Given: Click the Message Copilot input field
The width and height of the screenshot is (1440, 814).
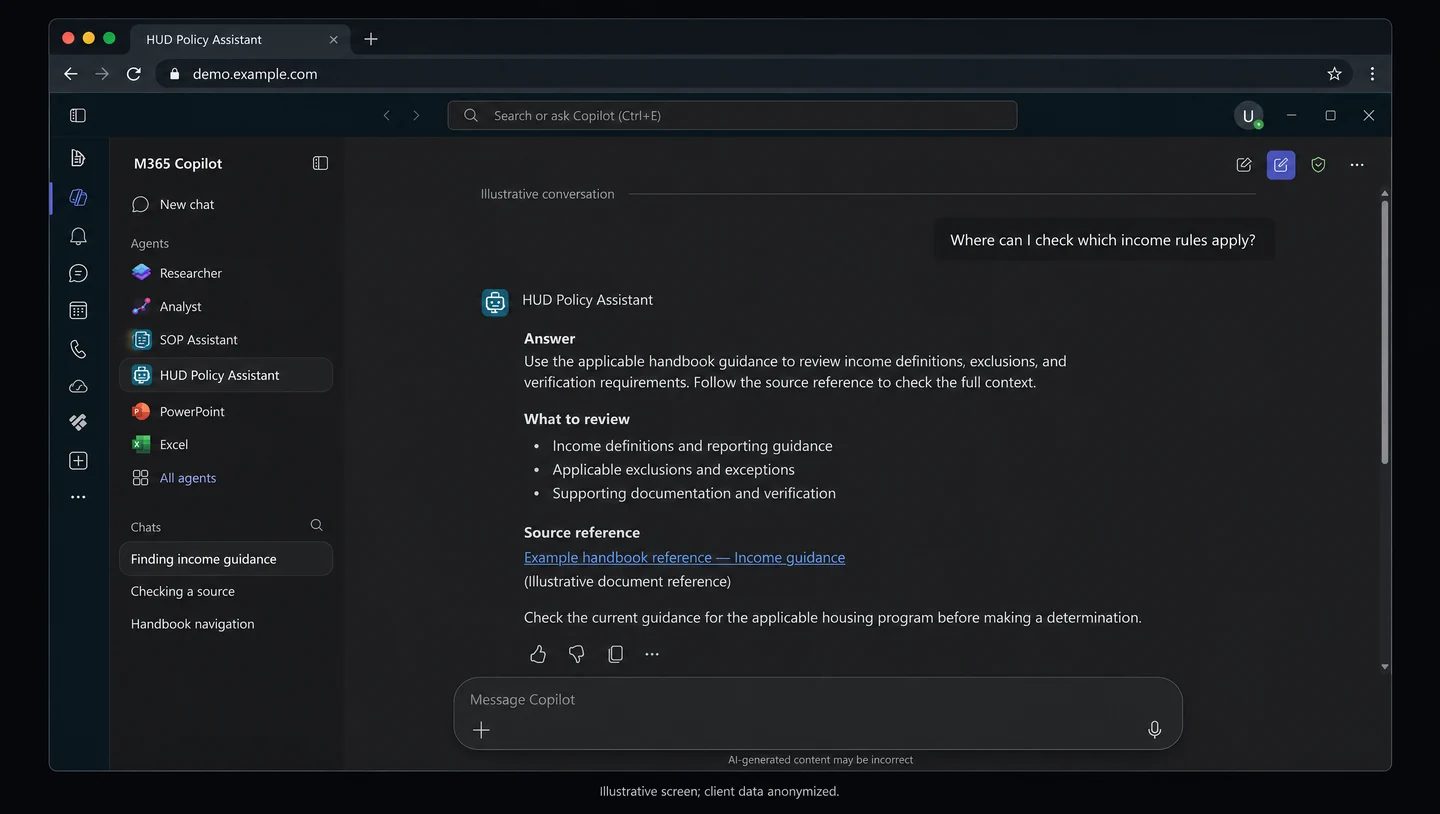Looking at the screenshot, I should point(818,713).
